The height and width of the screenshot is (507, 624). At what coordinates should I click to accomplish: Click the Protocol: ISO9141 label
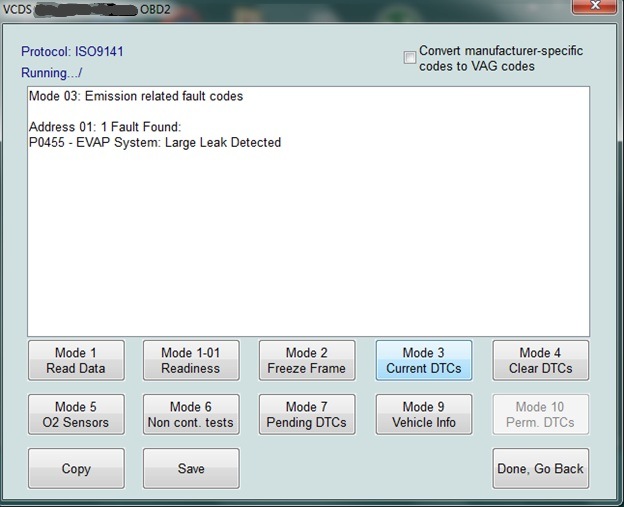point(72,52)
